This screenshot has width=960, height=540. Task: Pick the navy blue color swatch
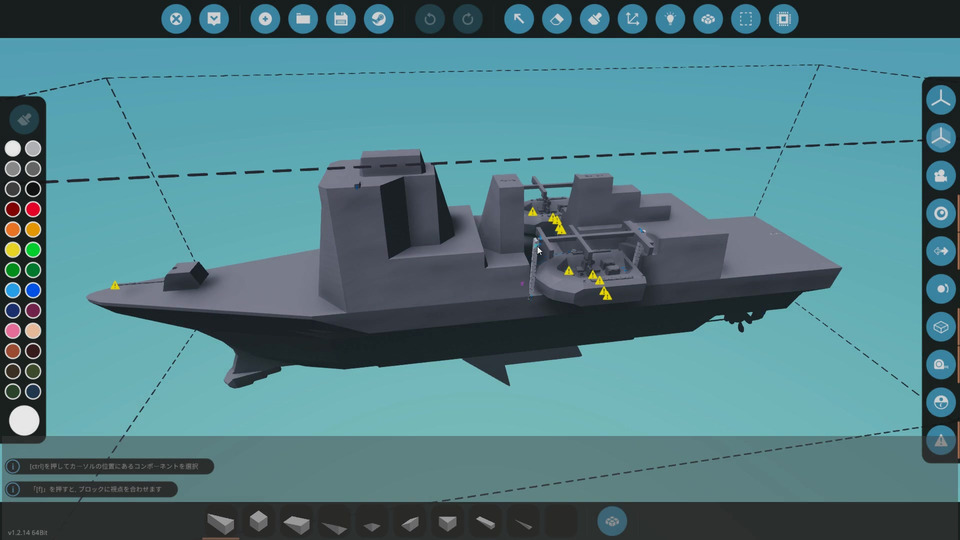[13, 310]
